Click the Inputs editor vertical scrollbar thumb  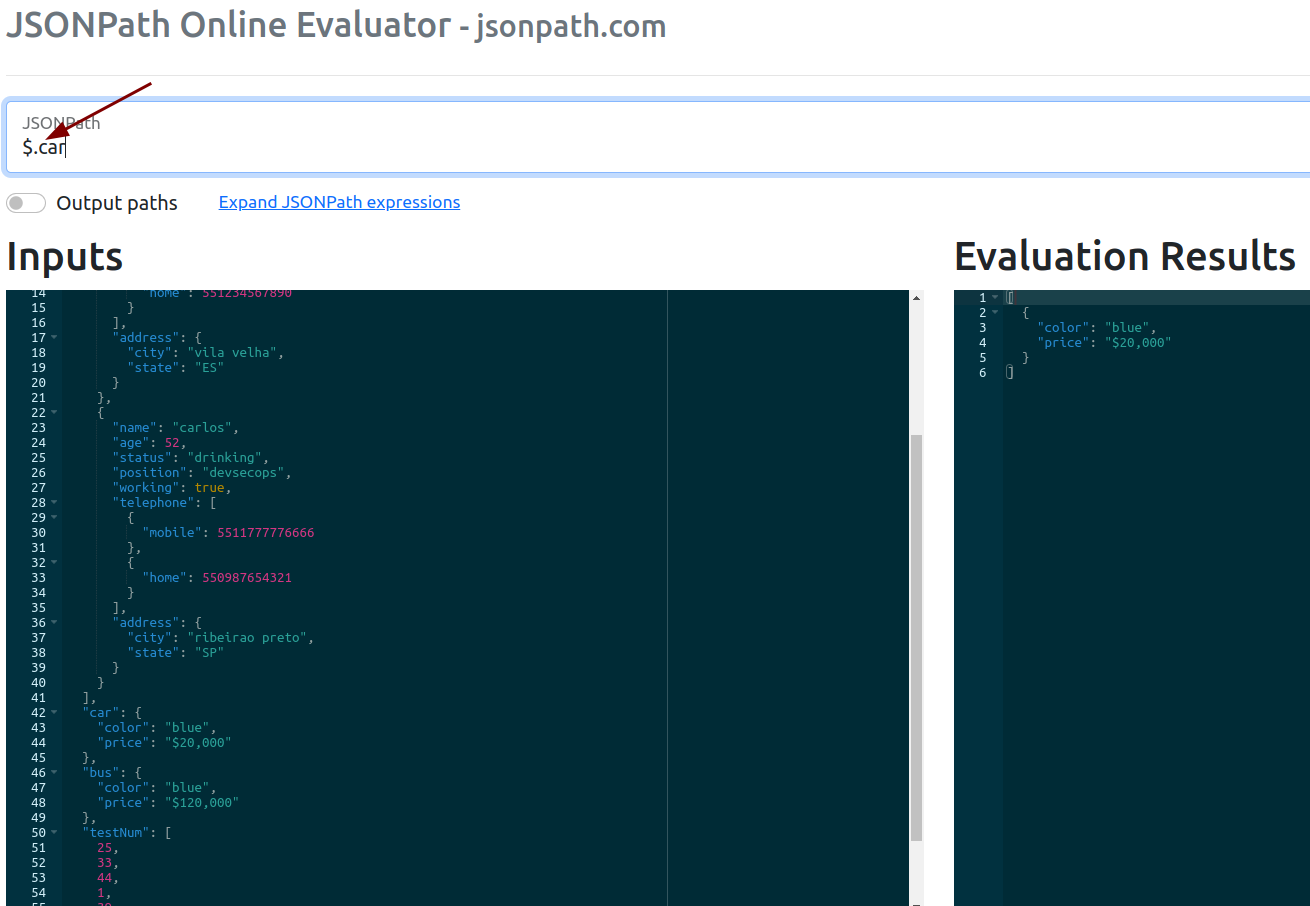point(916,638)
